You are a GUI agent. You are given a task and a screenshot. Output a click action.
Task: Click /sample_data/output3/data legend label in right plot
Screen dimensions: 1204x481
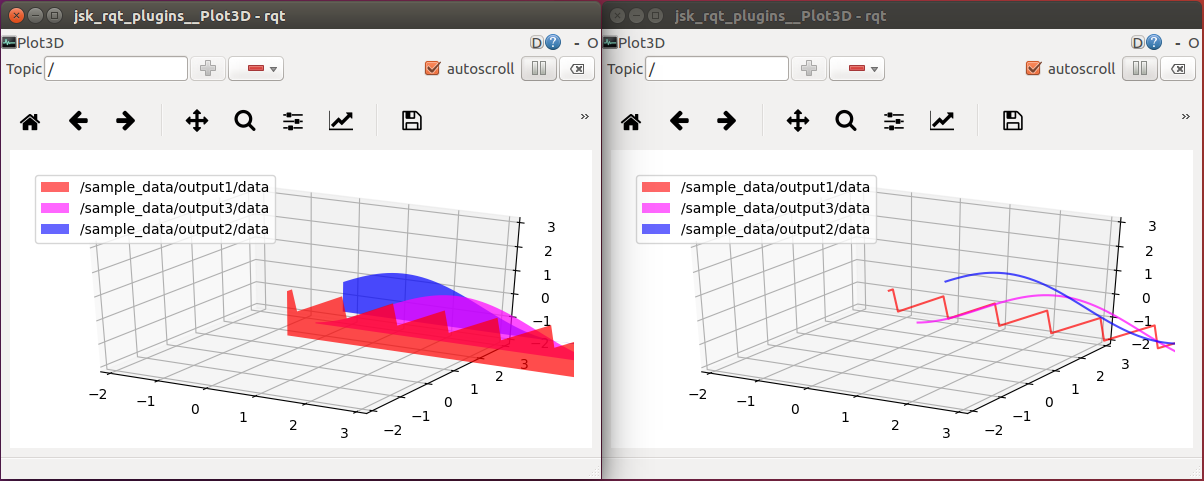[x=775, y=208]
